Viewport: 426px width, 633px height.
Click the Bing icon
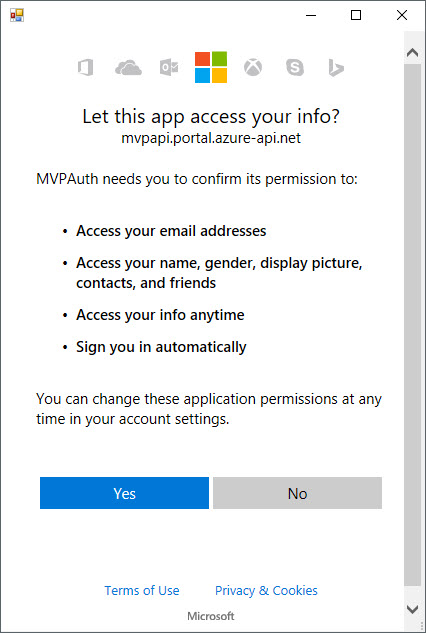pos(336,67)
